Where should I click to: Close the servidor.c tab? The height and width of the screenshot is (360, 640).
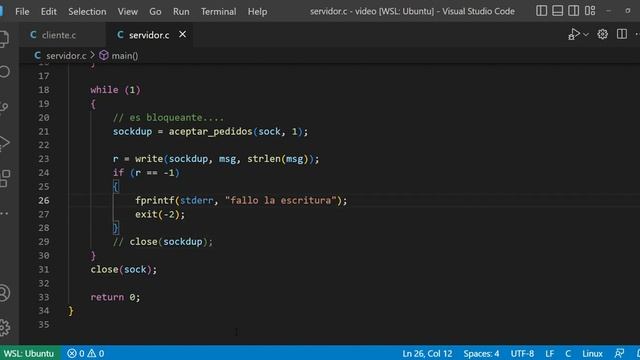pyautogui.click(x=182, y=35)
